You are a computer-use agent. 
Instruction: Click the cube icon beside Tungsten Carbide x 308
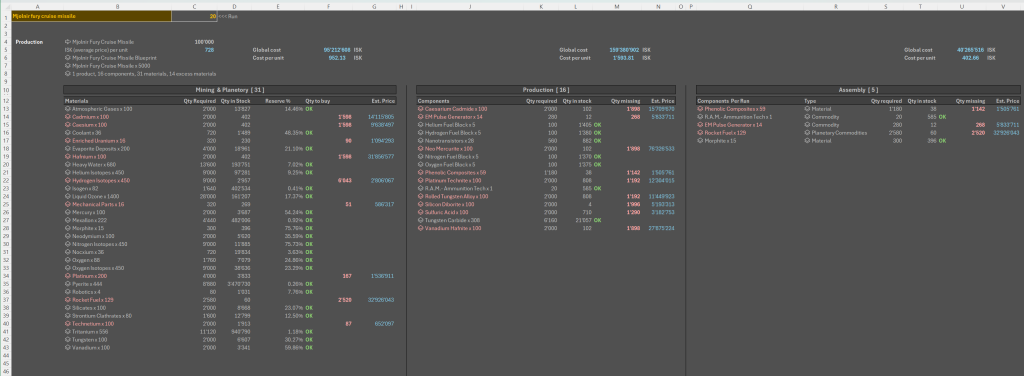pyautogui.click(x=421, y=220)
